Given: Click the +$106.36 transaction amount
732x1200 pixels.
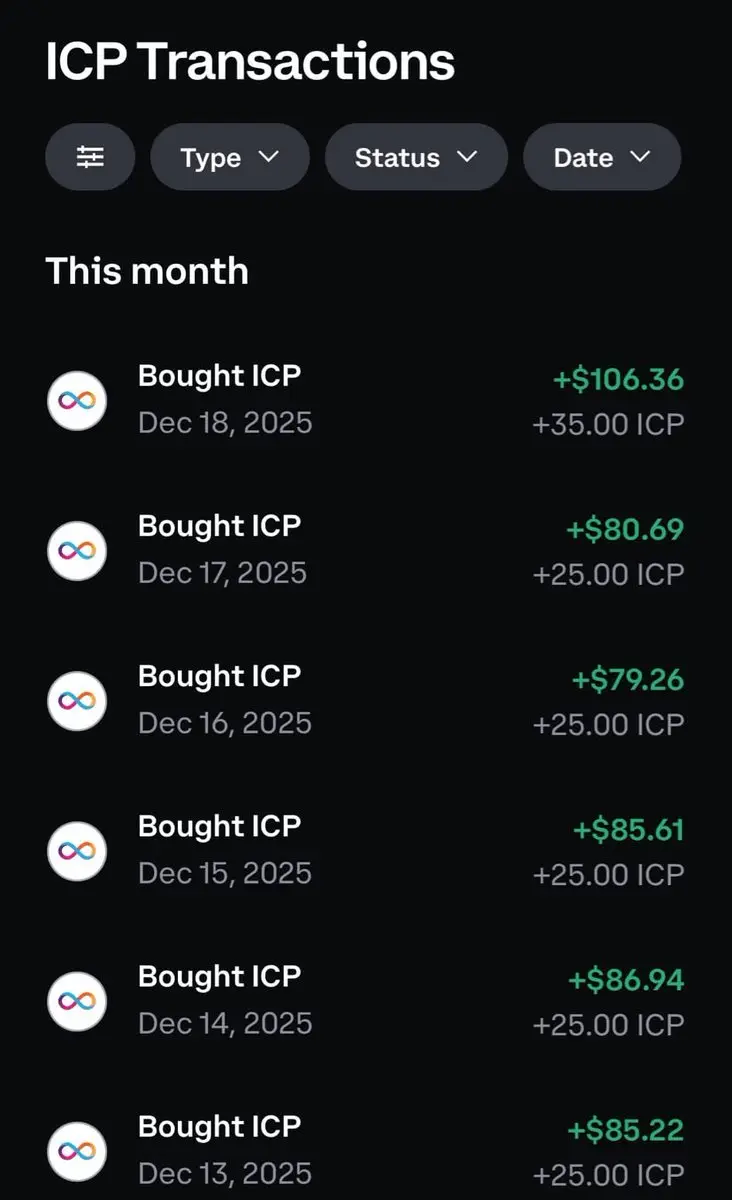Looking at the screenshot, I should point(619,380).
